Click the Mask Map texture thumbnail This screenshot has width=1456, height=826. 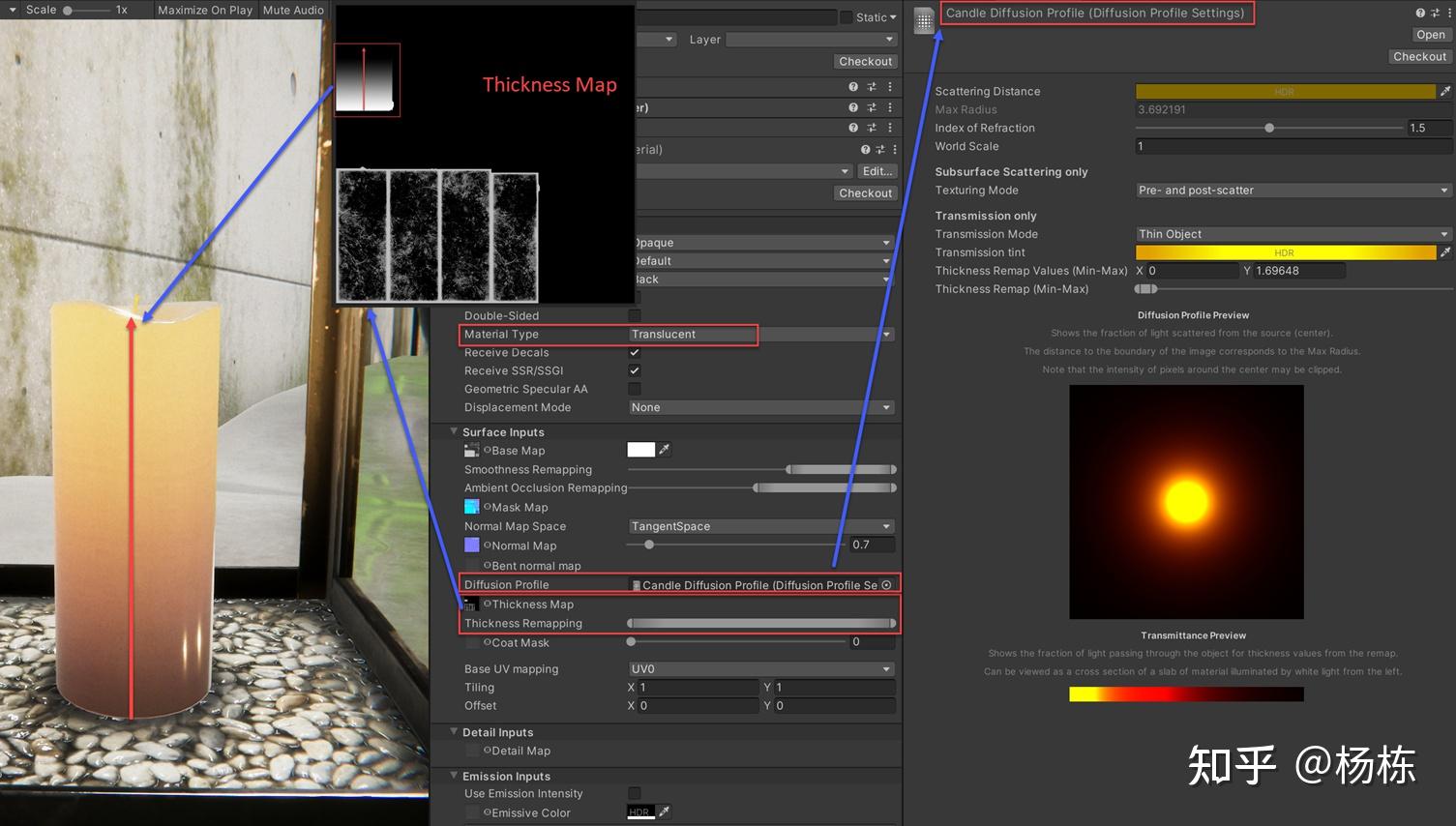pos(472,507)
